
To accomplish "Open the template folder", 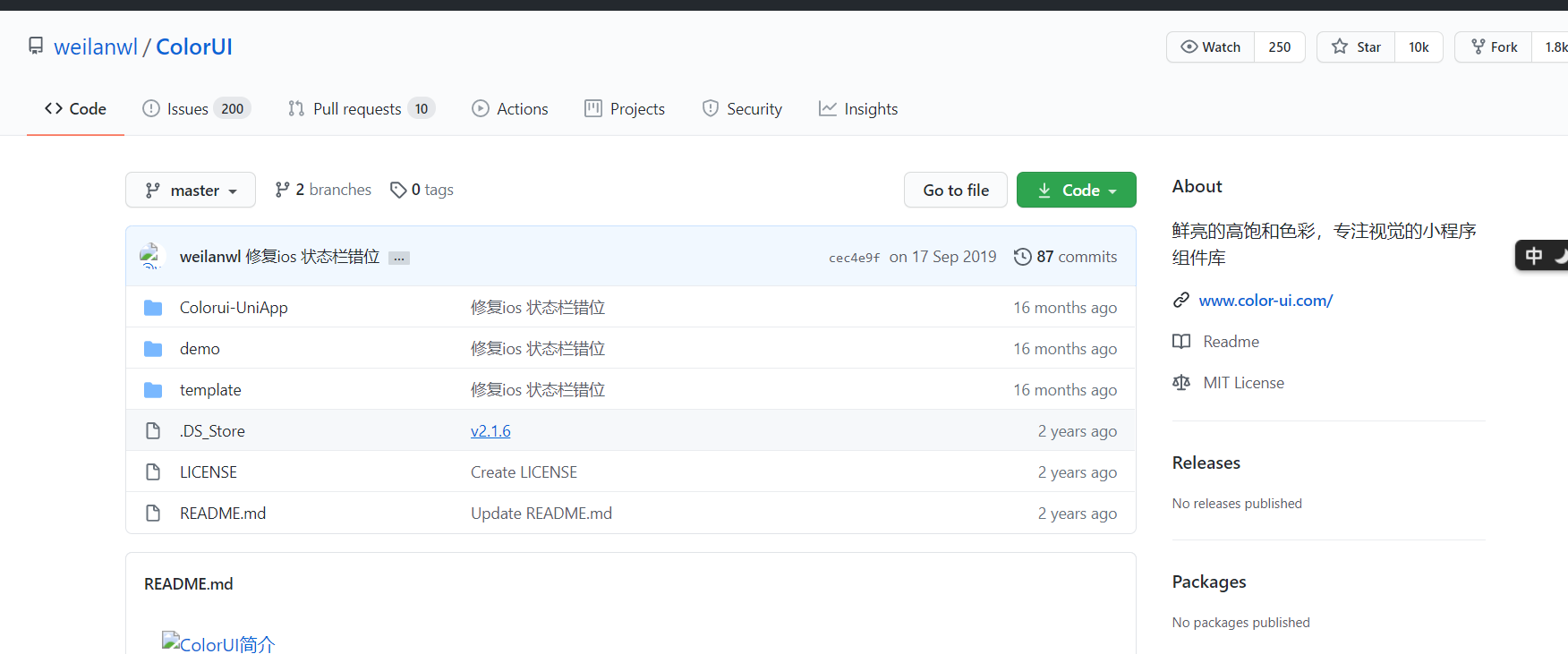I will coord(210,390).
